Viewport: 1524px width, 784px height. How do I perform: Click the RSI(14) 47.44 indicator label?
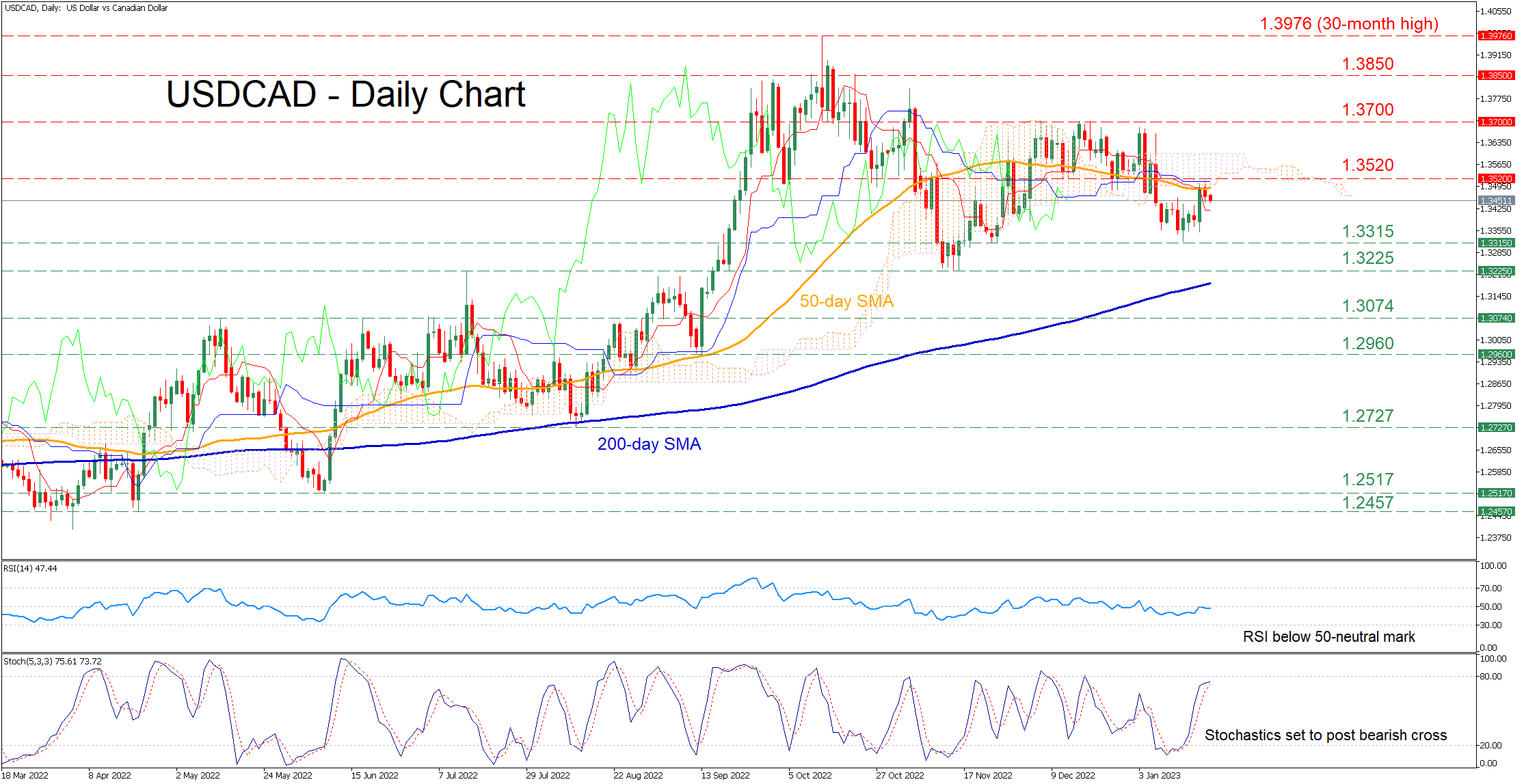31,569
